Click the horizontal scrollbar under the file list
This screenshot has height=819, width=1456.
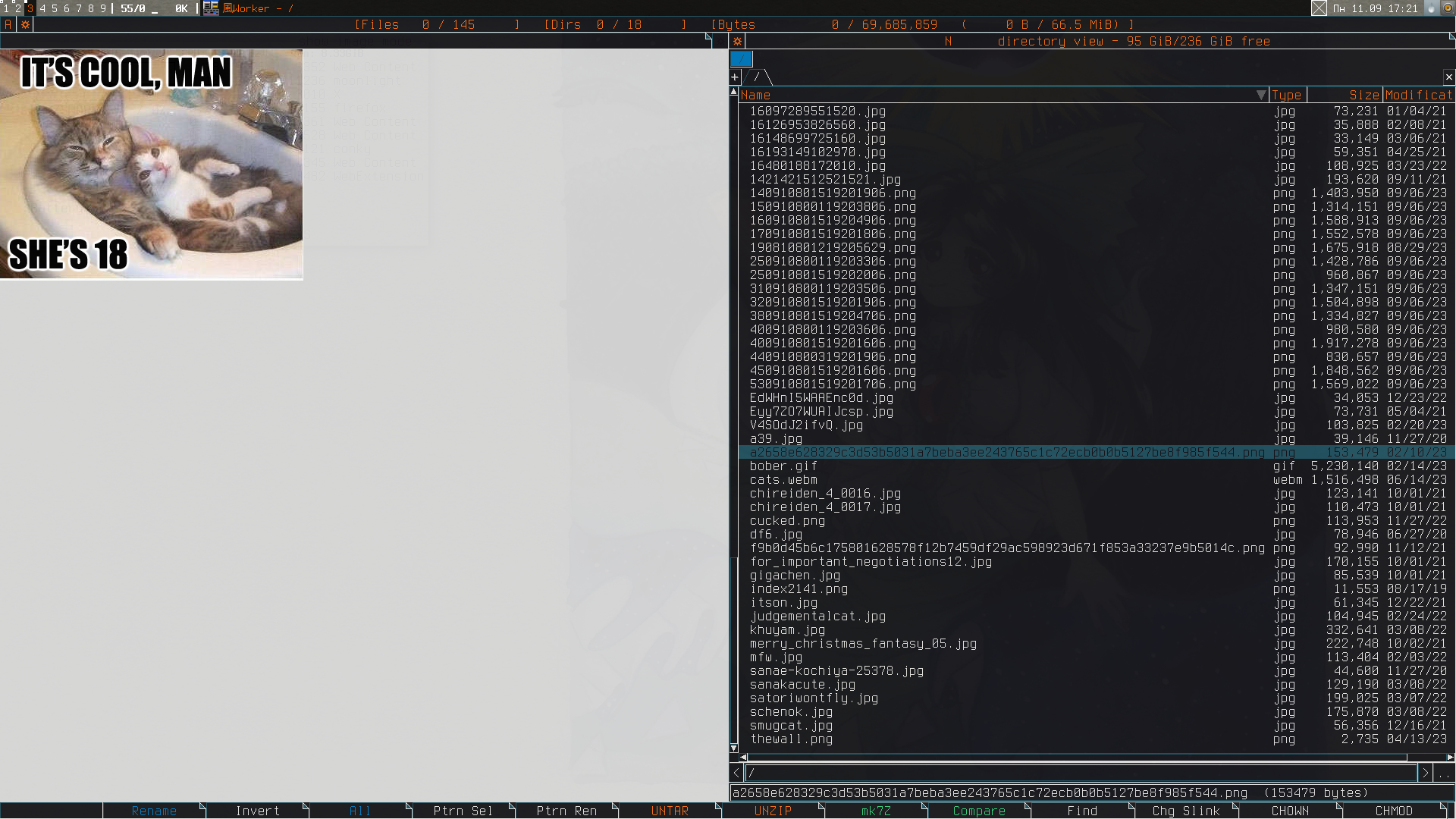click(1077, 757)
